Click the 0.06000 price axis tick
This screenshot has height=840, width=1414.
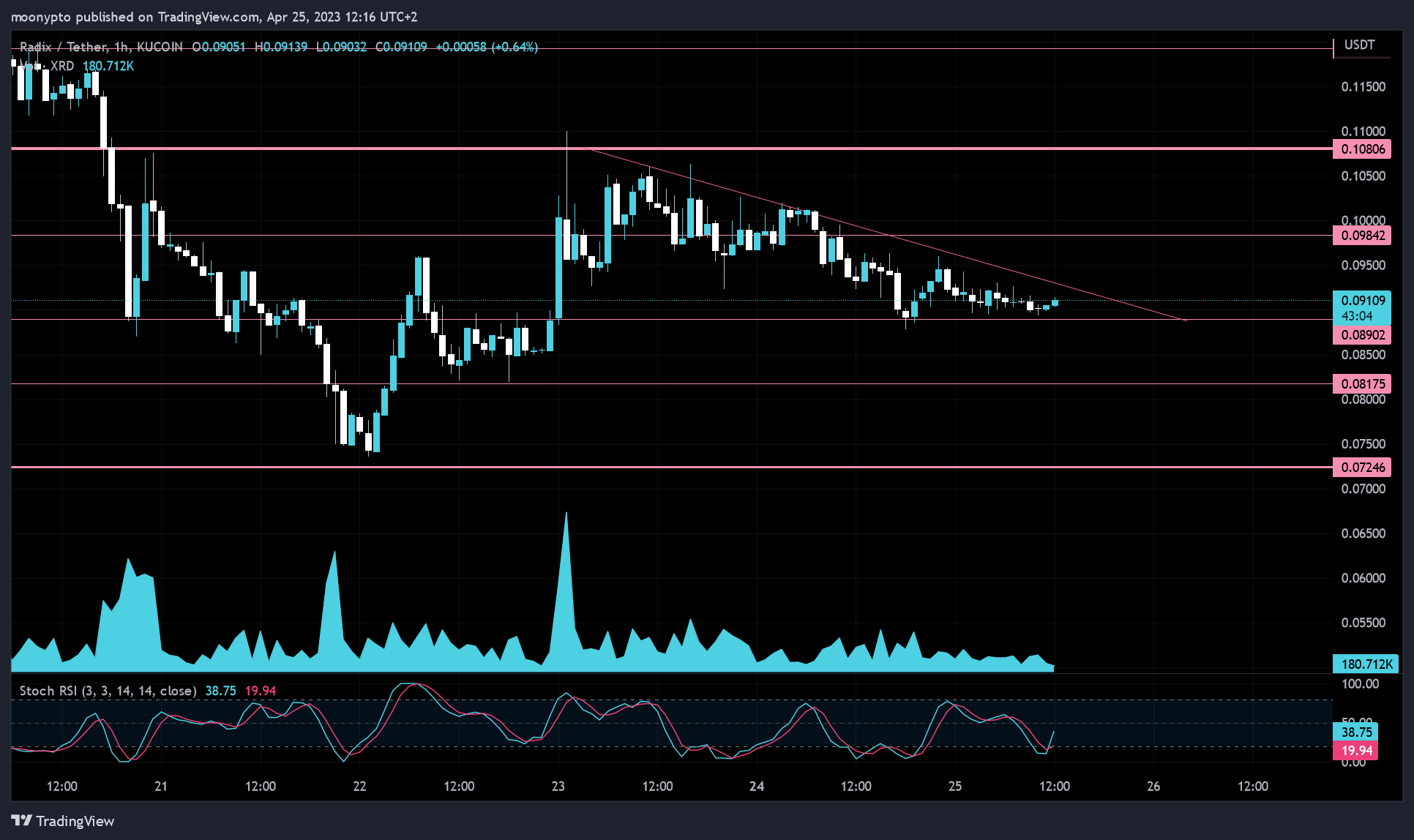click(1363, 578)
